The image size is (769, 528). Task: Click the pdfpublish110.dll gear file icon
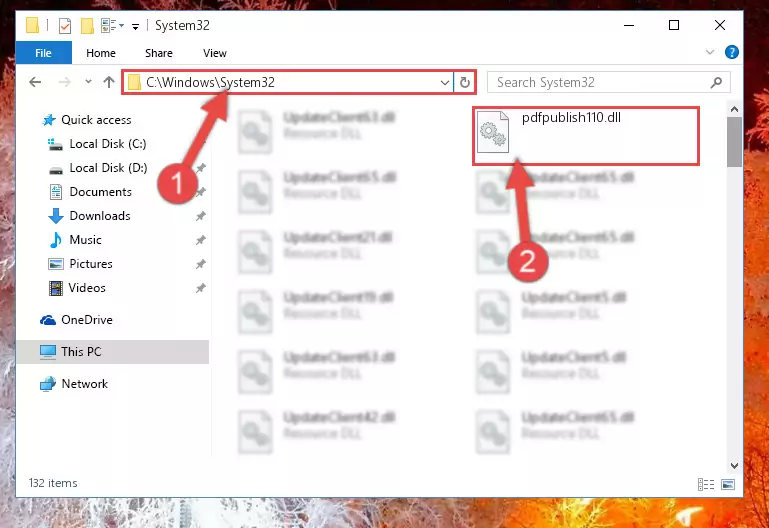coord(493,132)
